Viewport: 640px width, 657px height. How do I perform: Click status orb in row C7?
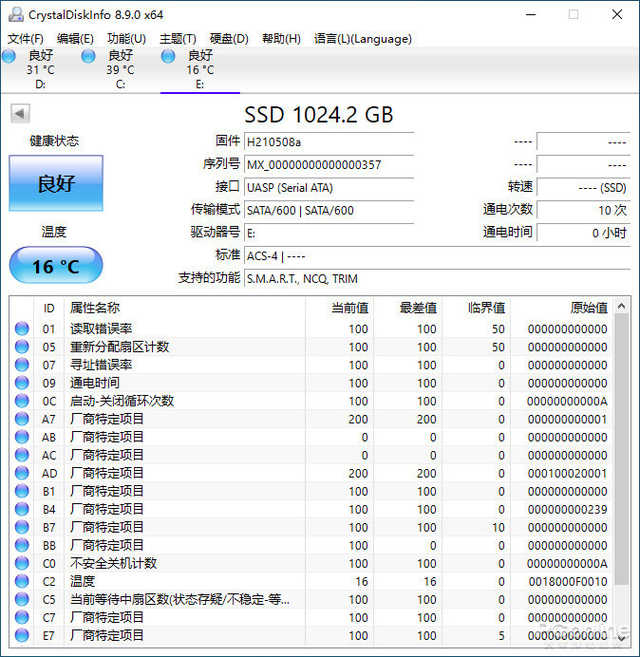[x=22, y=617]
